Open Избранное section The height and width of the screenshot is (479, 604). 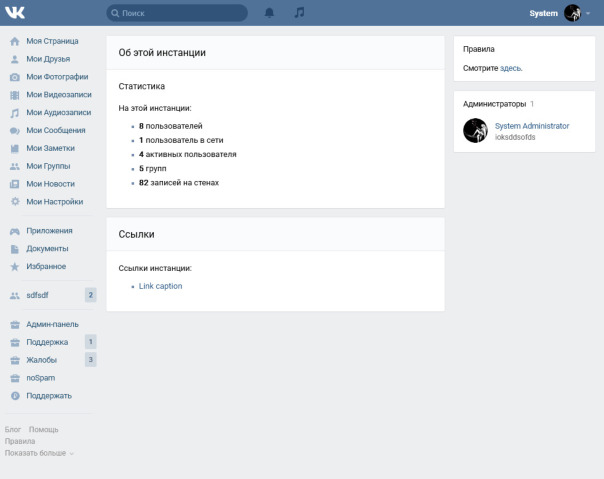pos(46,266)
